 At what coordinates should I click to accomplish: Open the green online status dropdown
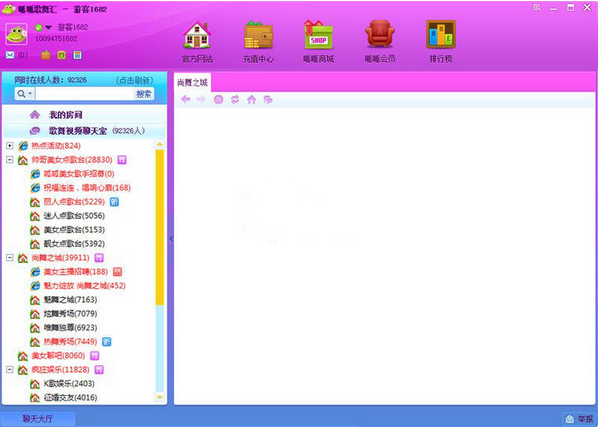click(43, 27)
